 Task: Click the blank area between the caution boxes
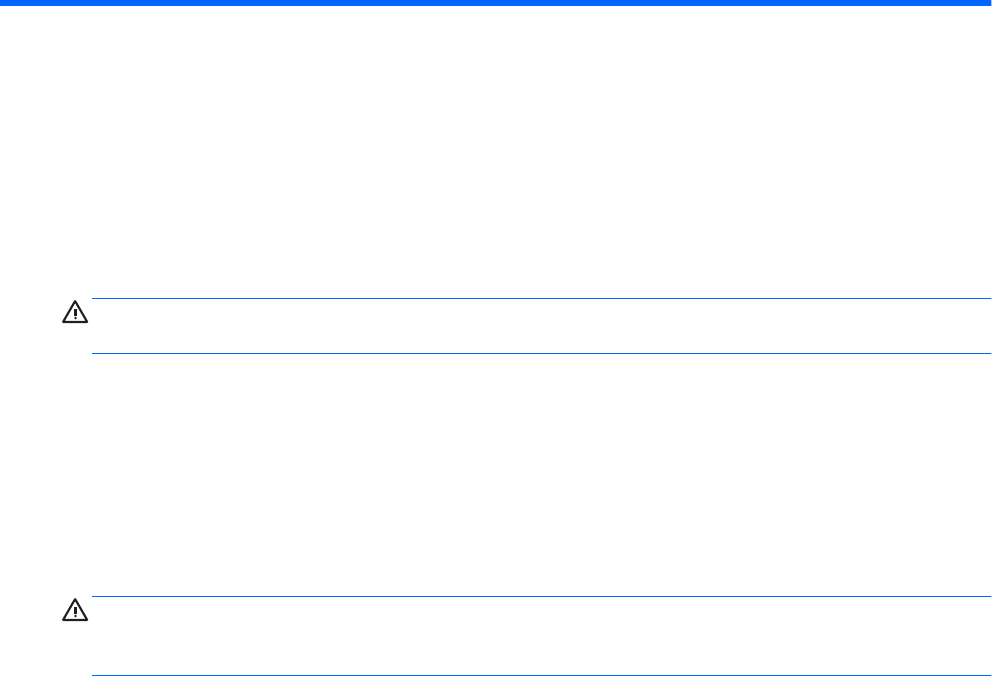click(496, 474)
